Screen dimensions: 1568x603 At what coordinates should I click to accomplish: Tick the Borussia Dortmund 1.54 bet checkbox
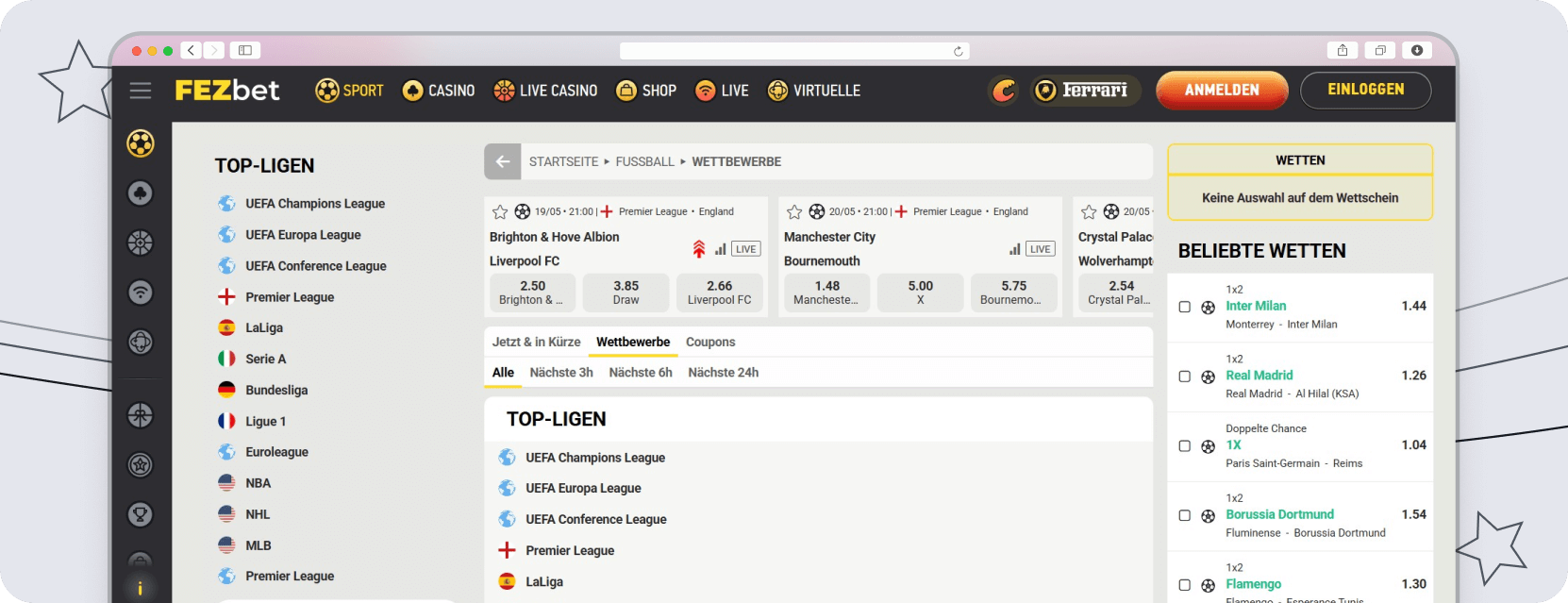[x=1185, y=515]
